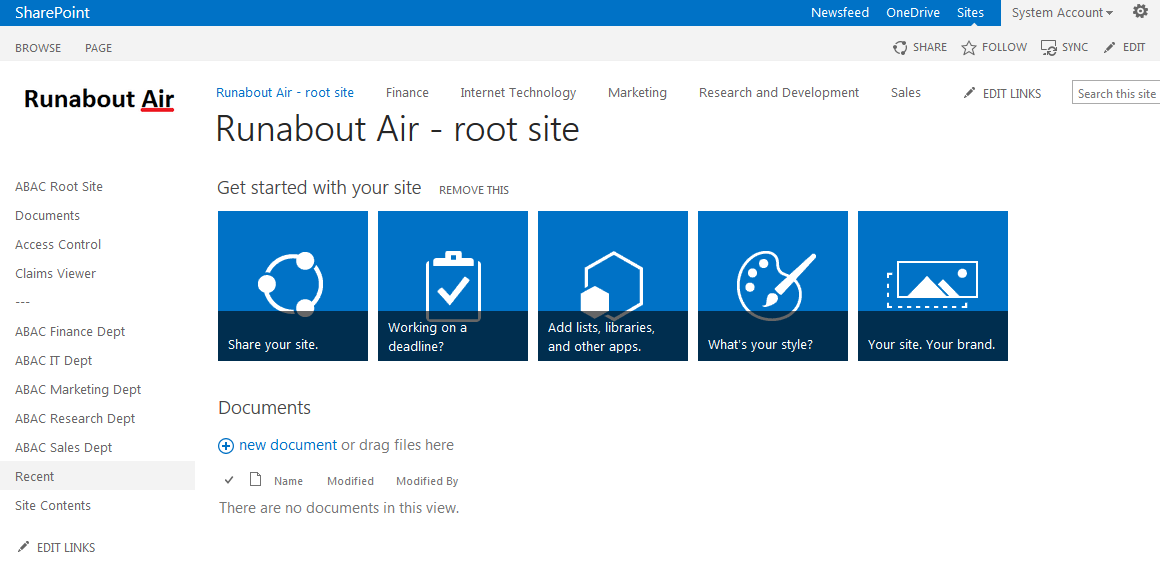Click the plus icon for new document
Viewport: 1160px width, 577px height.
pos(226,446)
